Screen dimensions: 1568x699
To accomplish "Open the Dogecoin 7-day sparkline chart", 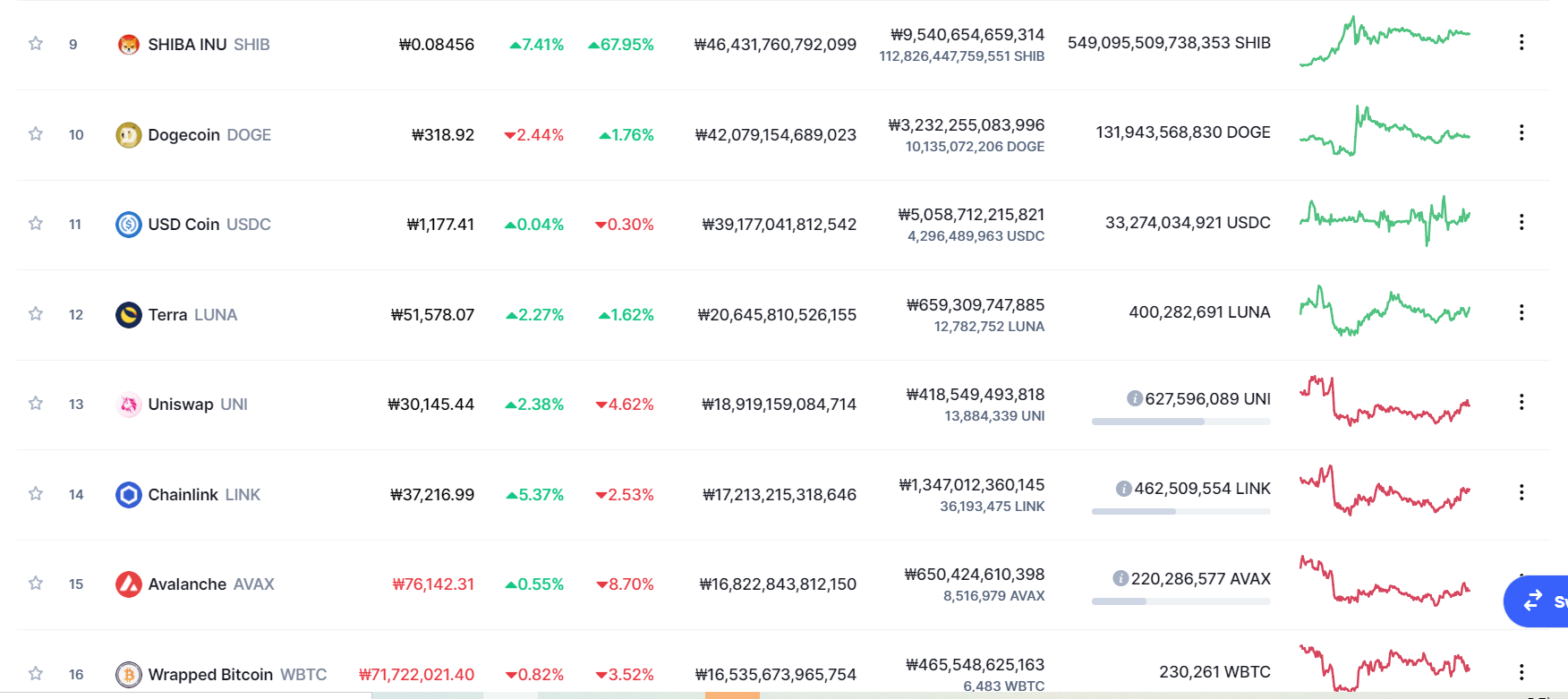I will click(x=1385, y=131).
